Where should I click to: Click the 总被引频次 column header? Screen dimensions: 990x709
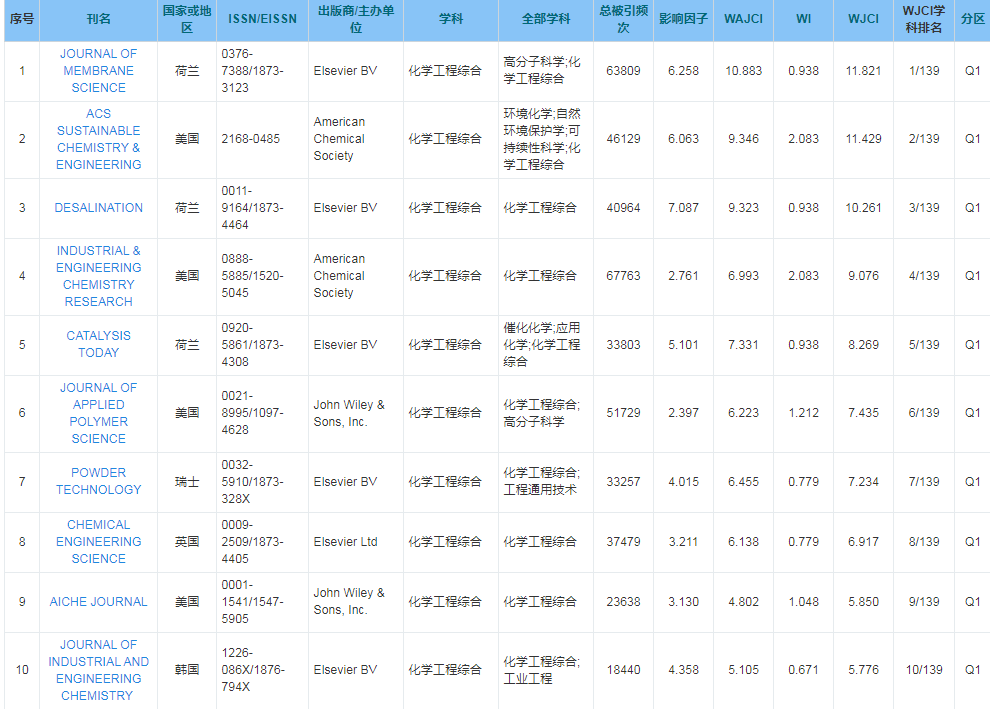point(623,19)
